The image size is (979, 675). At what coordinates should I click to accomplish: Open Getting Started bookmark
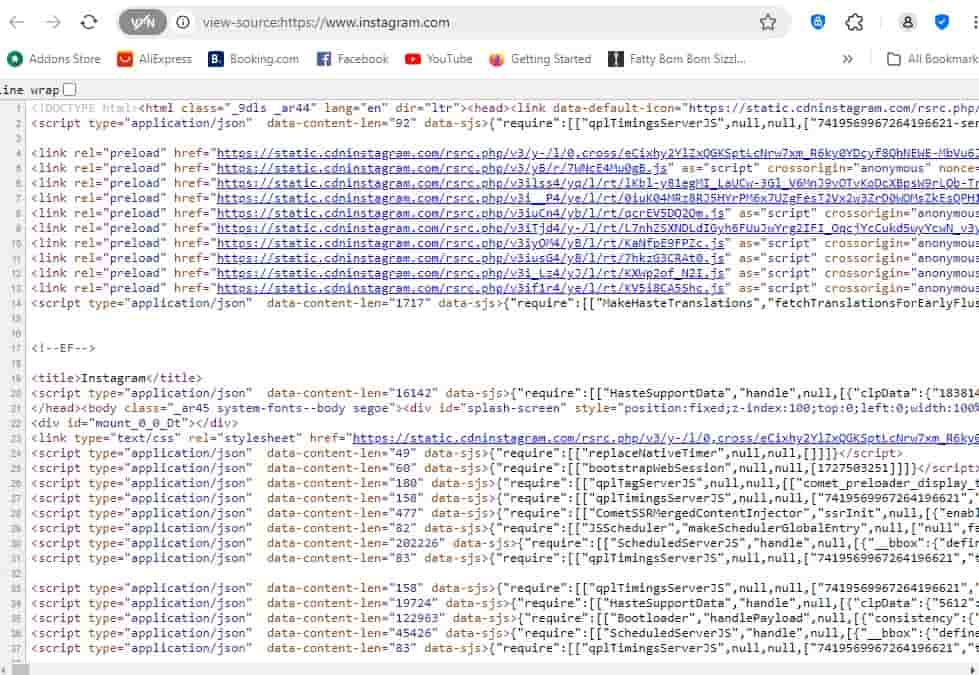tap(541, 59)
